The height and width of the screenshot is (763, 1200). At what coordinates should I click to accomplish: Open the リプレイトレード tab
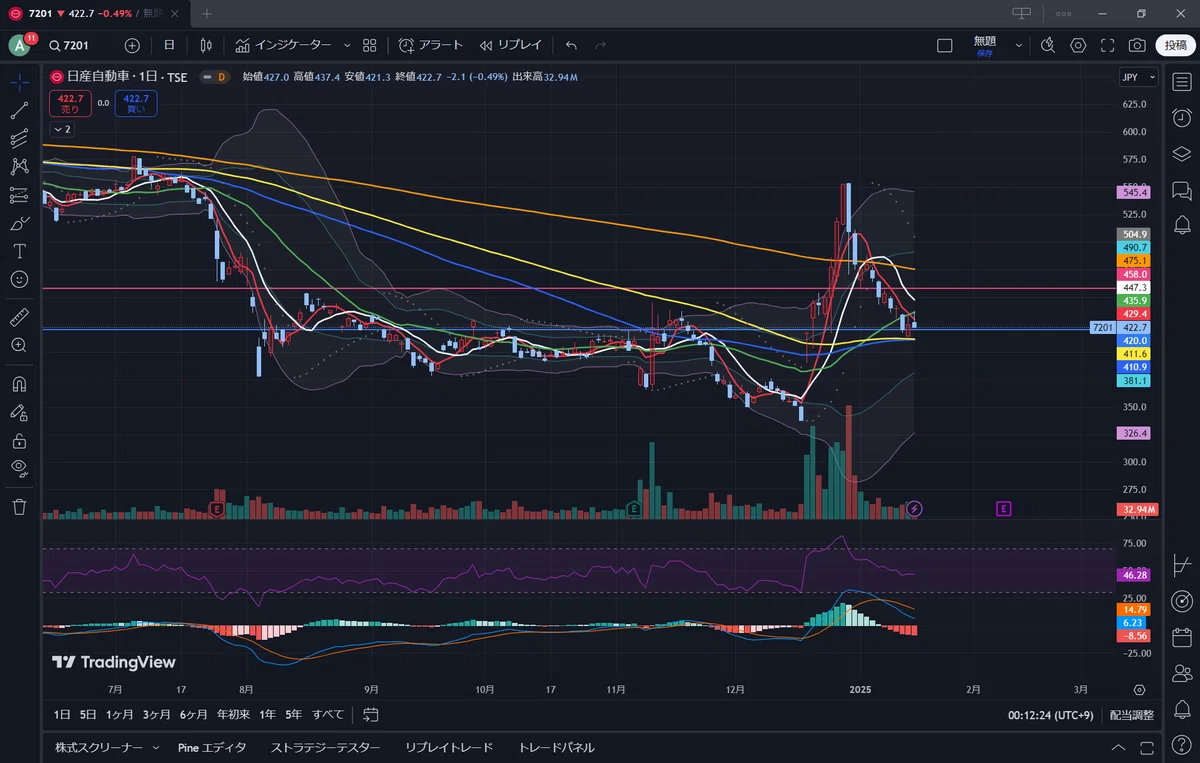pyautogui.click(x=449, y=747)
